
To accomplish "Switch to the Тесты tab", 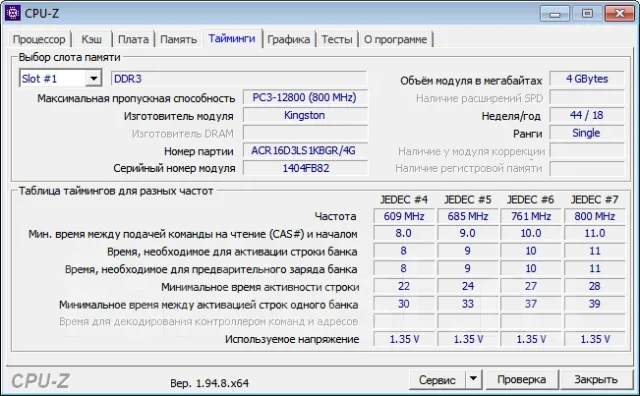I will coord(337,39).
